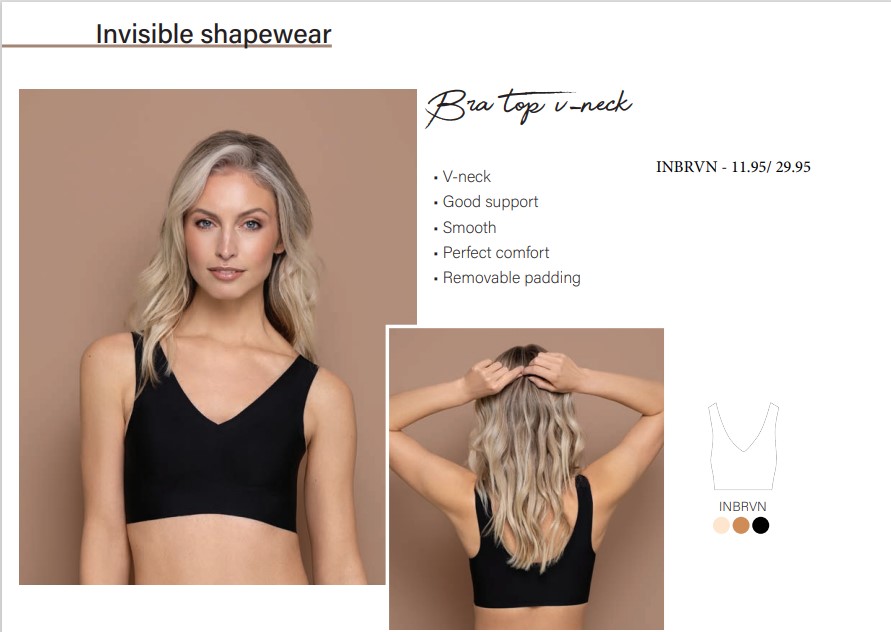This screenshot has width=891, height=632.
Task: Select the Perfect comfort bullet item
Action: point(492,252)
